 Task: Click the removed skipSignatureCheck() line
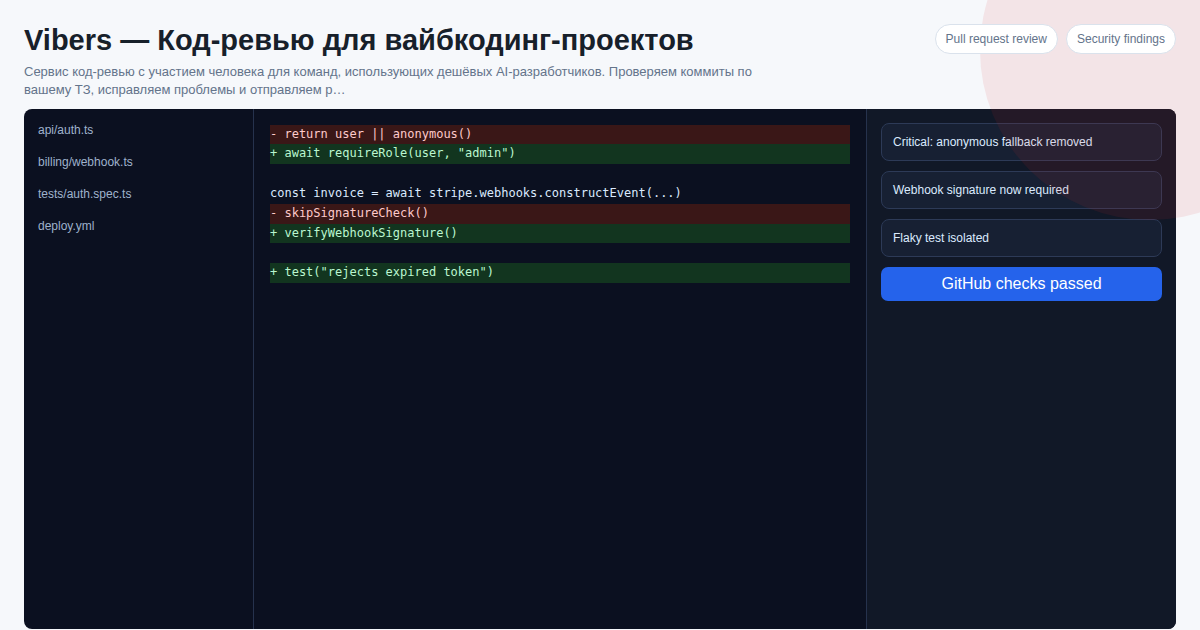pos(560,213)
